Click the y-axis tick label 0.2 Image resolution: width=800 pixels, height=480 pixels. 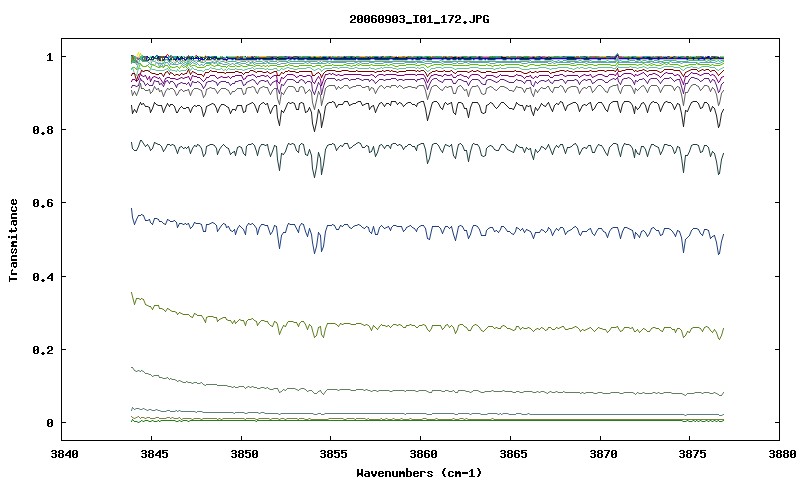[x=42, y=350]
